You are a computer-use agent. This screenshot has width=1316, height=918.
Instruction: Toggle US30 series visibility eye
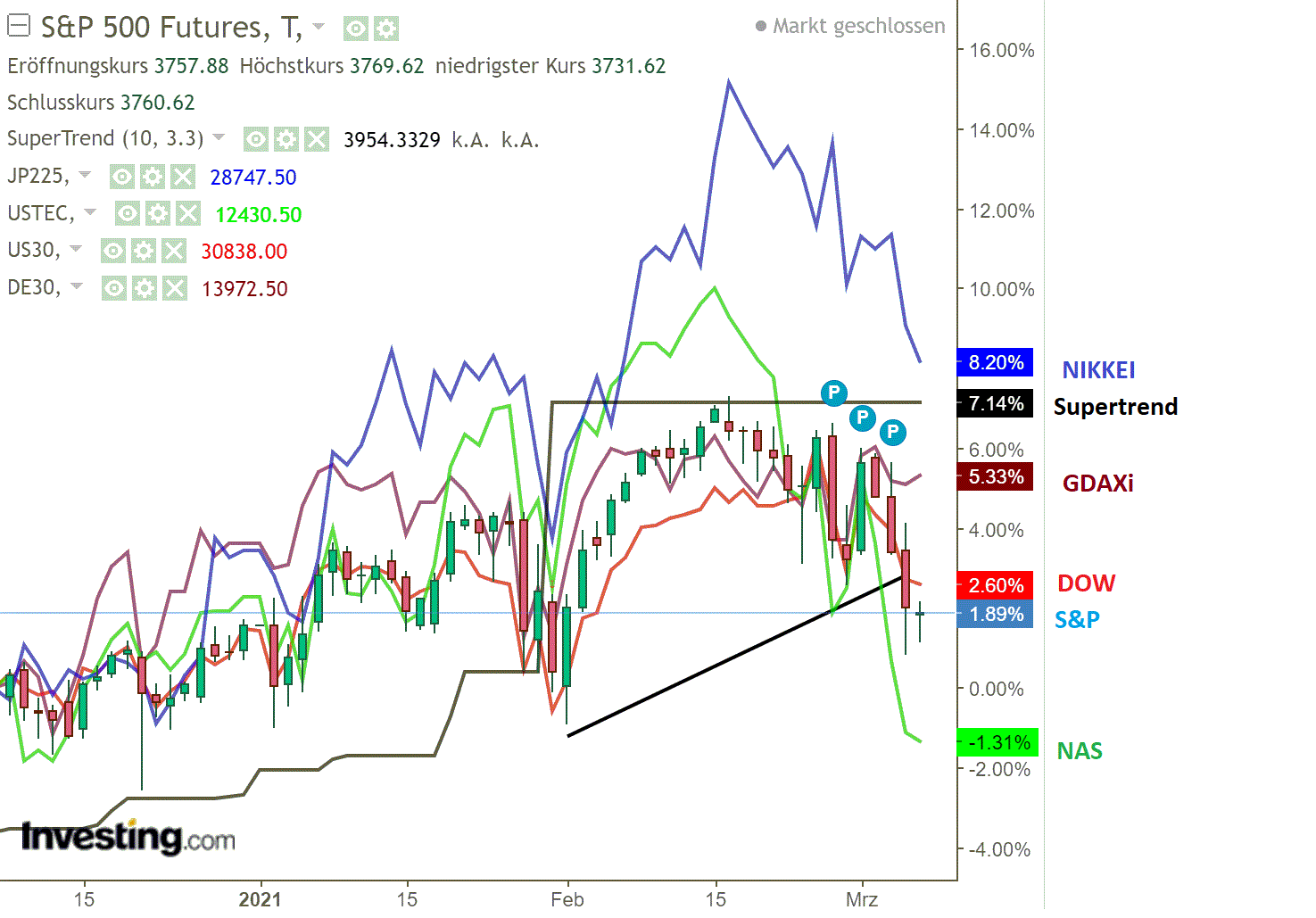point(113,251)
